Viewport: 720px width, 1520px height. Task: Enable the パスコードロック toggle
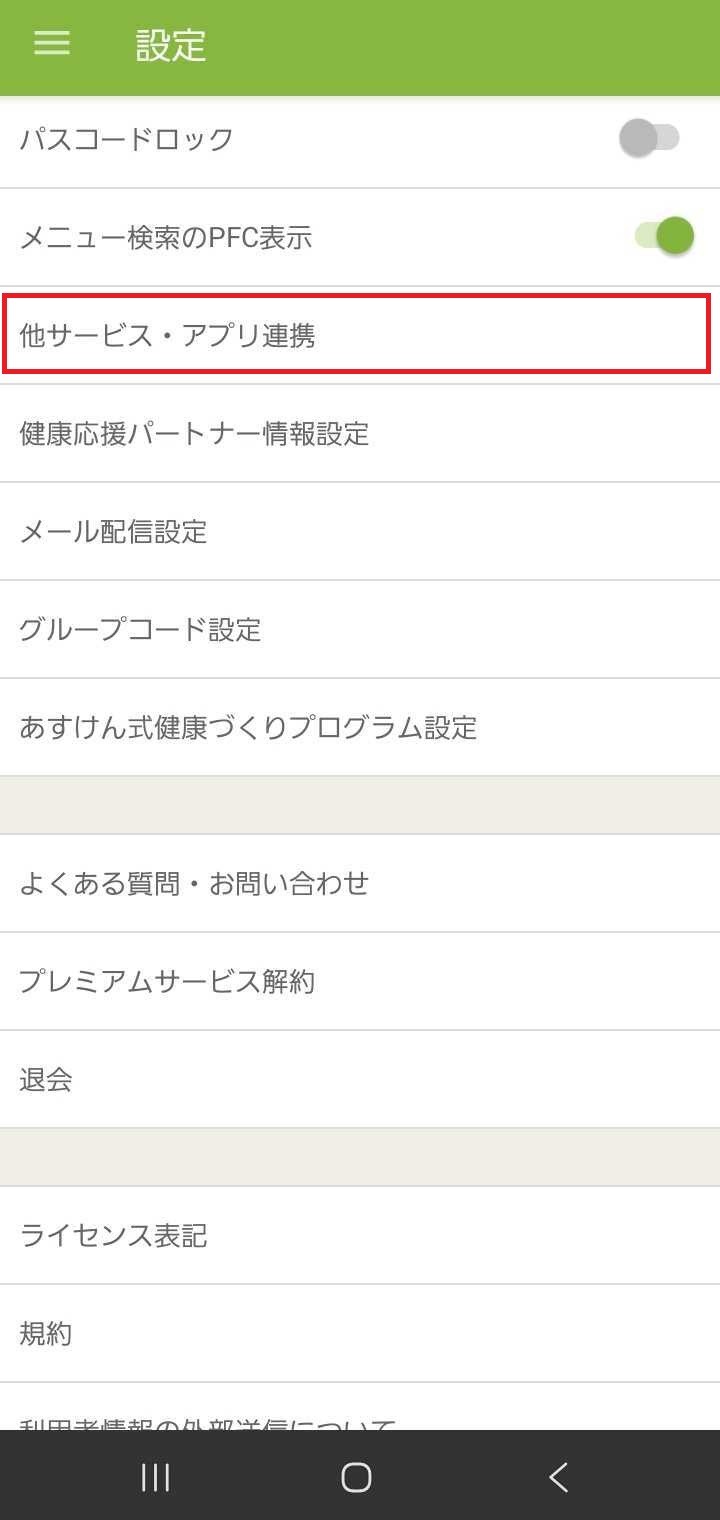tap(650, 138)
